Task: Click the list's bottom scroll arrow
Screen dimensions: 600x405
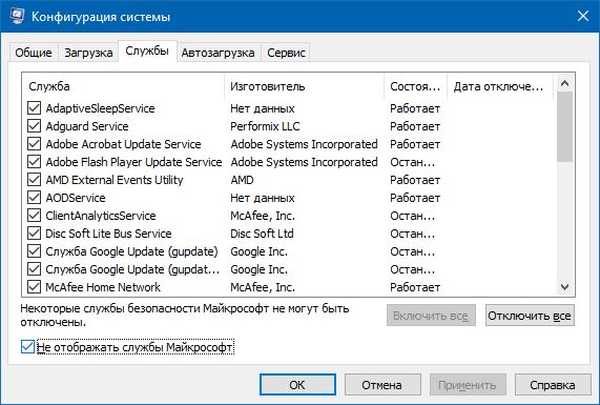Action: [x=565, y=286]
